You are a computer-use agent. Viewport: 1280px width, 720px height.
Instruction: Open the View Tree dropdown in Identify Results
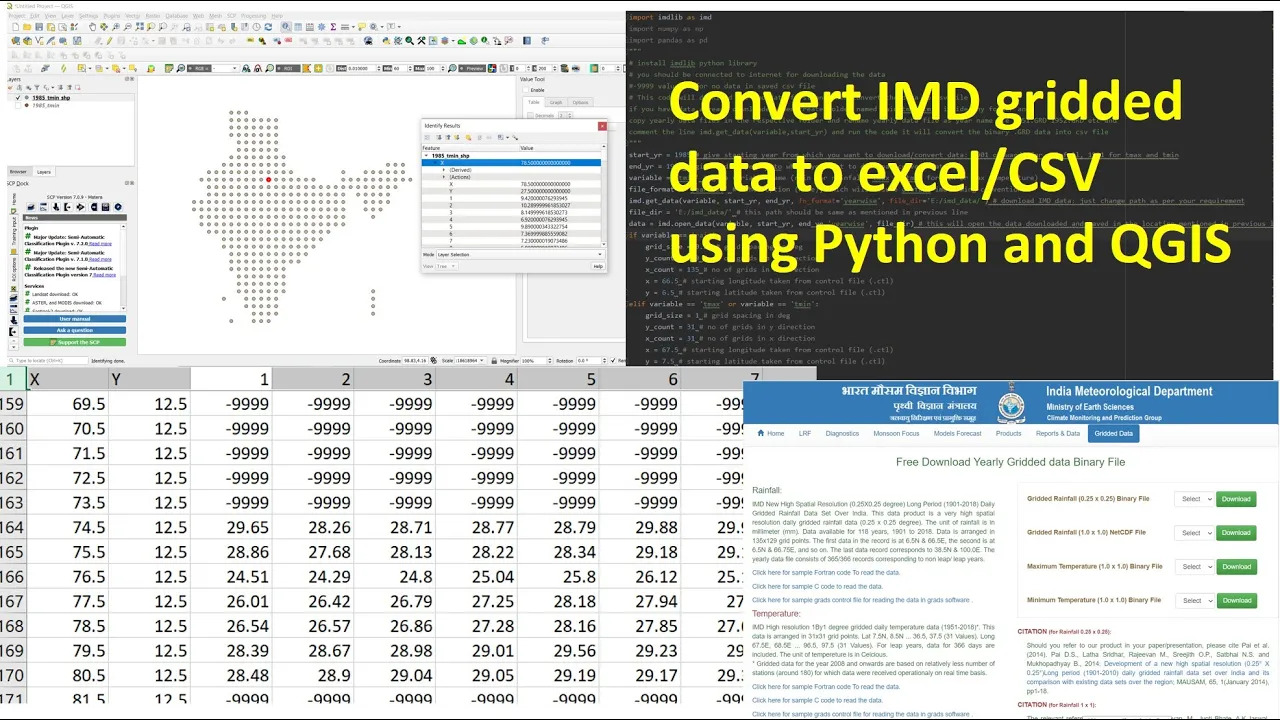(x=447, y=266)
